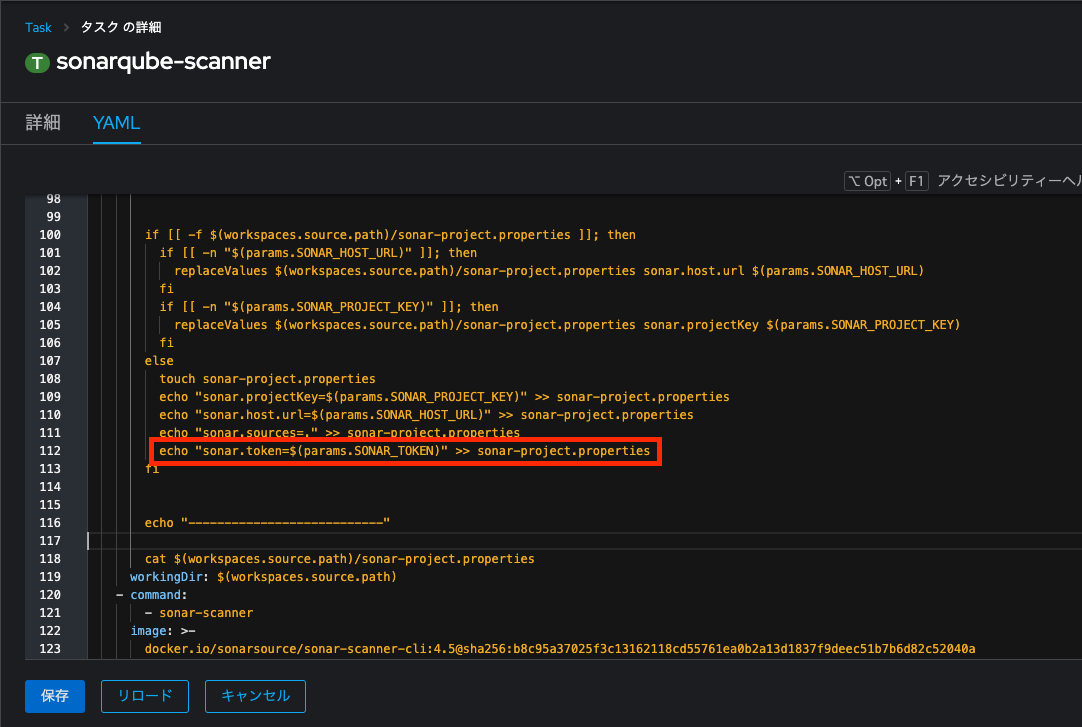Click the docker.io sonar-scanner-cli image line
The width and height of the screenshot is (1082, 727).
tap(560, 648)
